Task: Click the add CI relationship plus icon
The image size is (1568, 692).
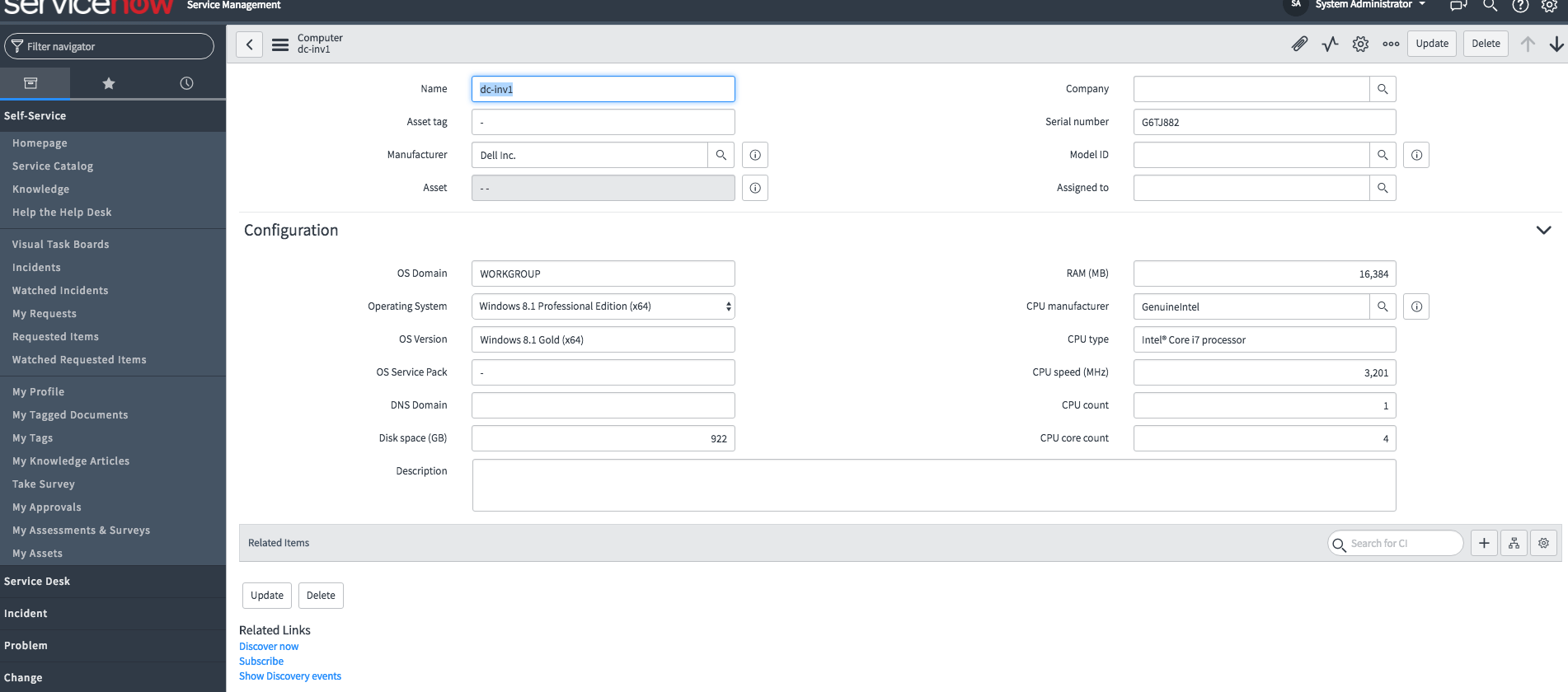Action: coord(1484,543)
